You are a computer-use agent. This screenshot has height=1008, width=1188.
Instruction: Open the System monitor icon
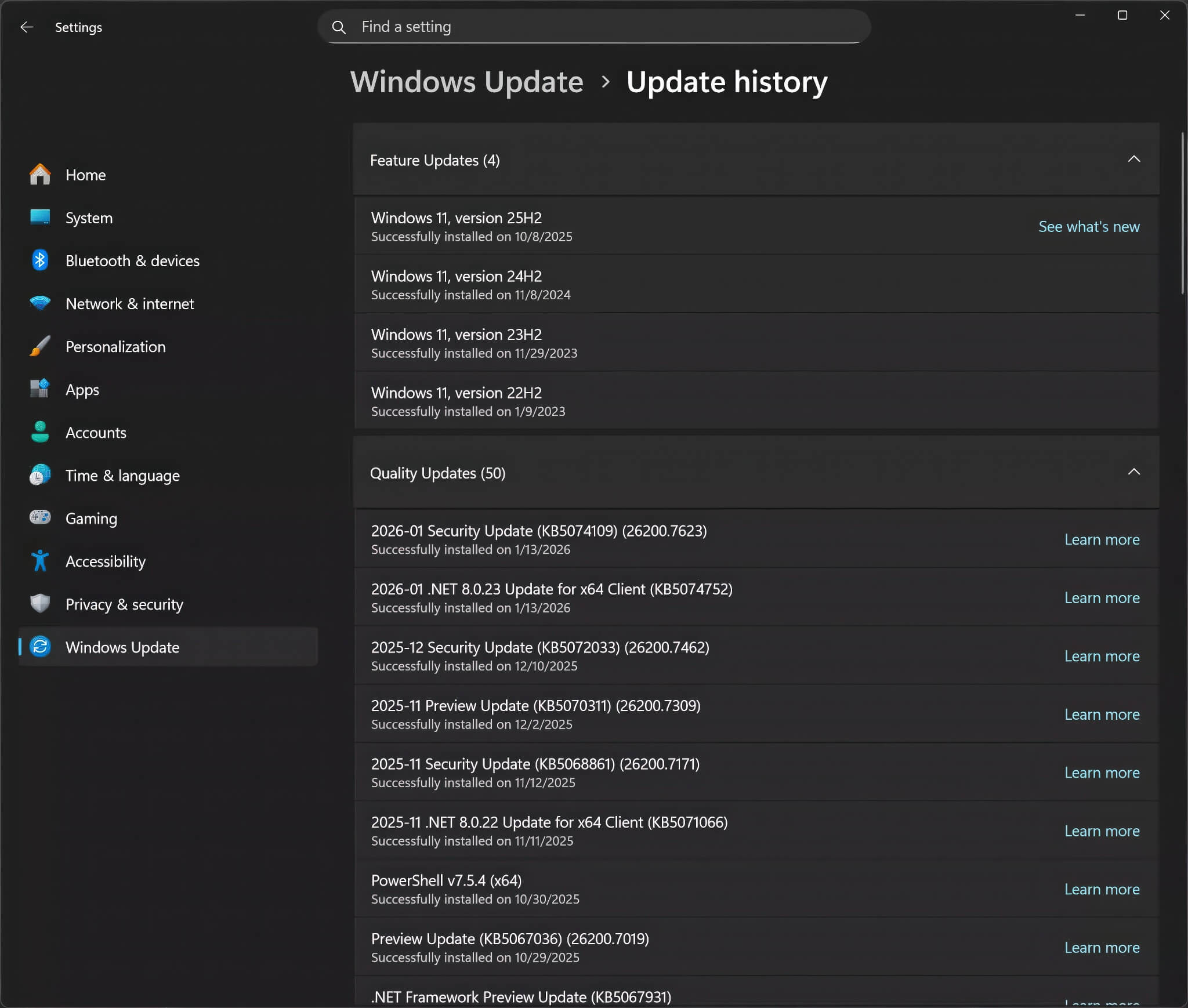[x=40, y=217]
